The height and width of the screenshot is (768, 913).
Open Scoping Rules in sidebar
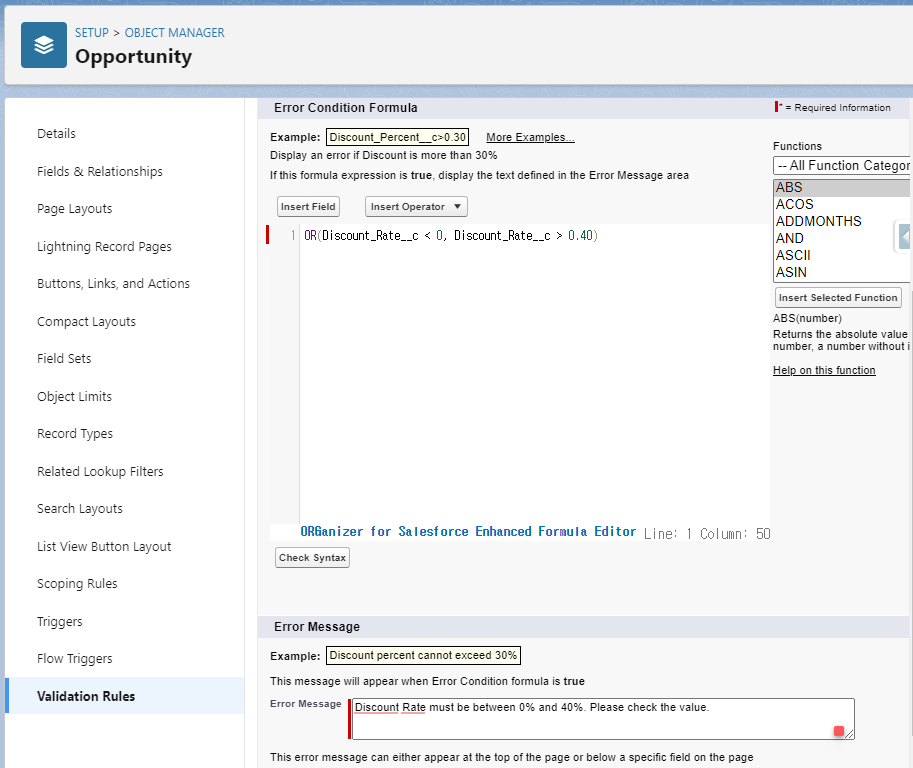(x=77, y=583)
